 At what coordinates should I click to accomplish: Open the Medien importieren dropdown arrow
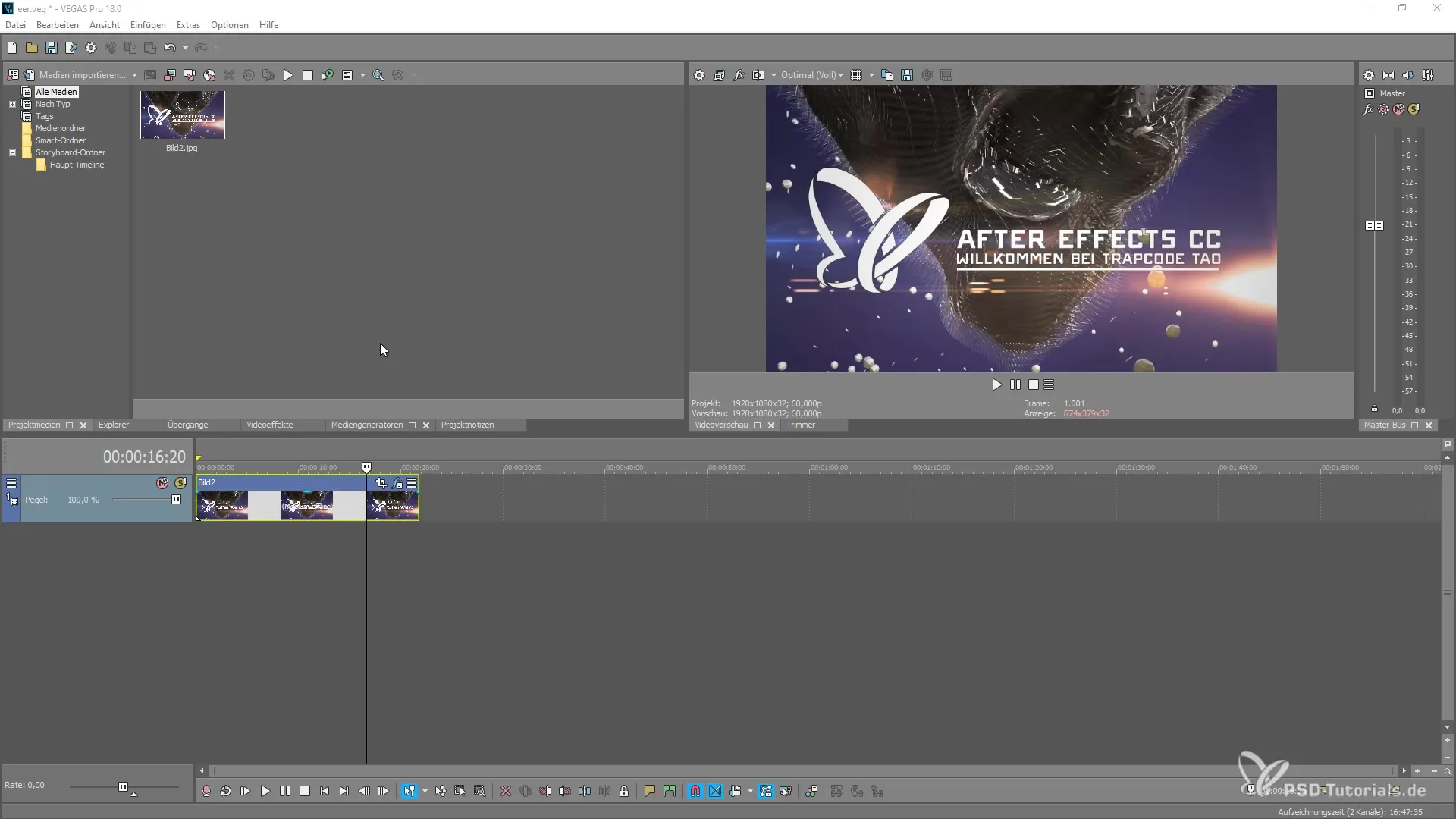(x=134, y=75)
